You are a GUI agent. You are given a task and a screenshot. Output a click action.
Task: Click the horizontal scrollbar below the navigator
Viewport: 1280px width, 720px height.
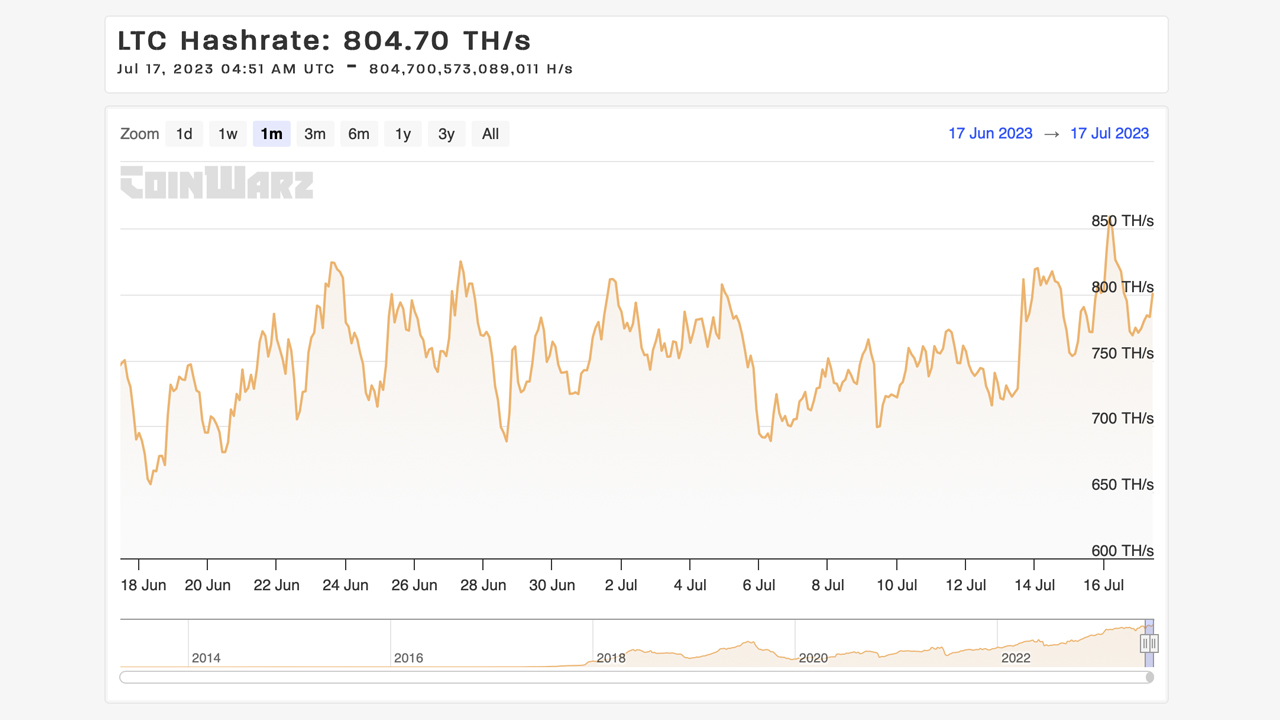(636, 677)
